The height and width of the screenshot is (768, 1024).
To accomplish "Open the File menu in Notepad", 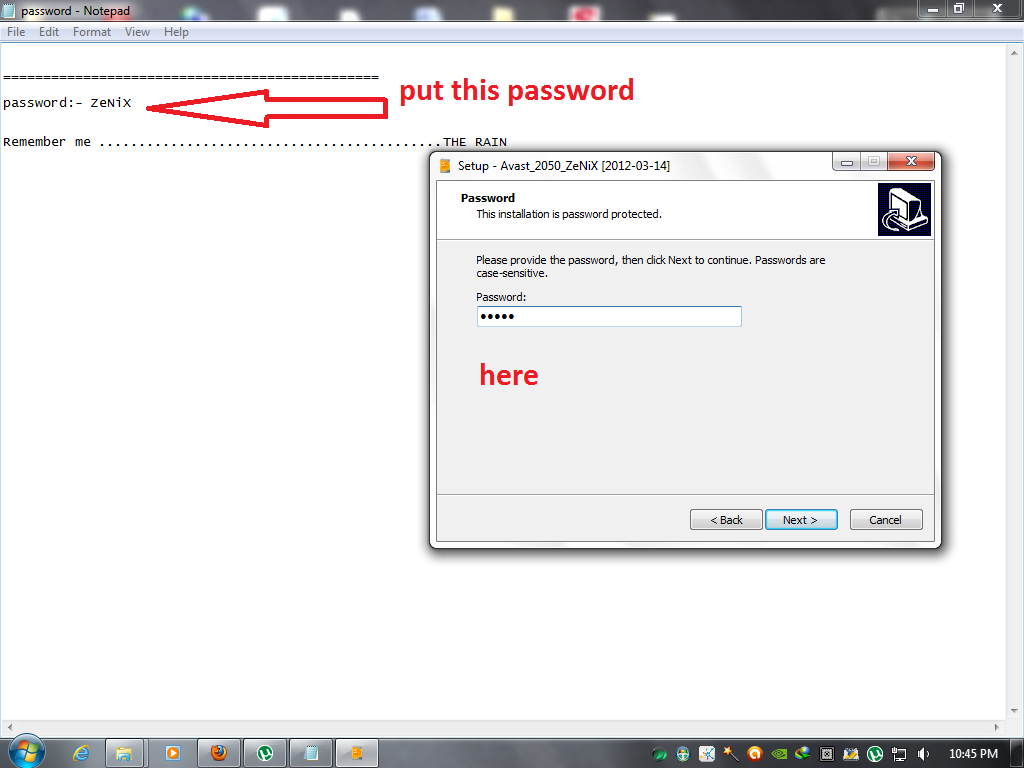I will (16, 32).
